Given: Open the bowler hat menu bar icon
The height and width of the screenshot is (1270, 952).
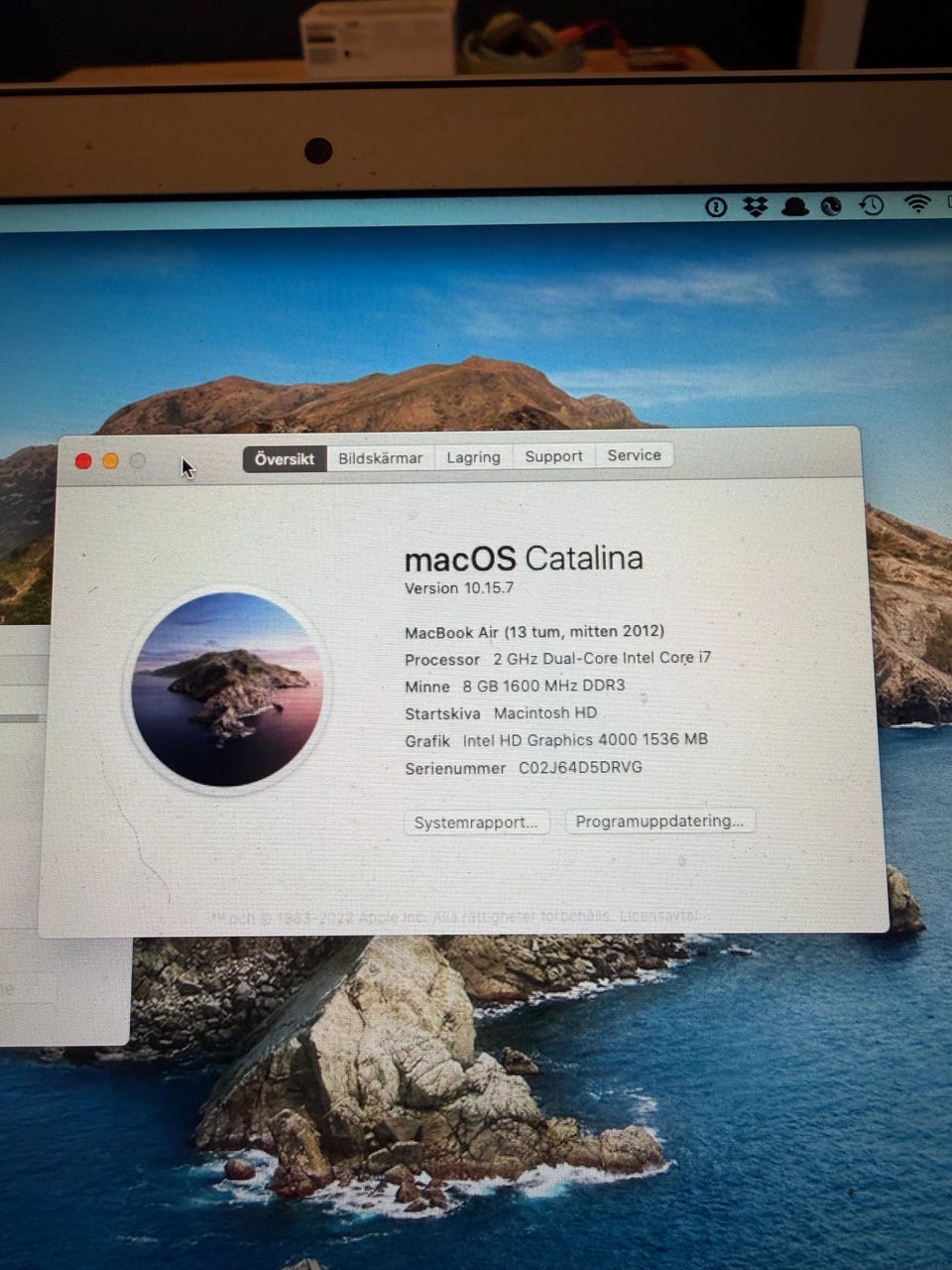Looking at the screenshot, I should click(x=794, y=206).
